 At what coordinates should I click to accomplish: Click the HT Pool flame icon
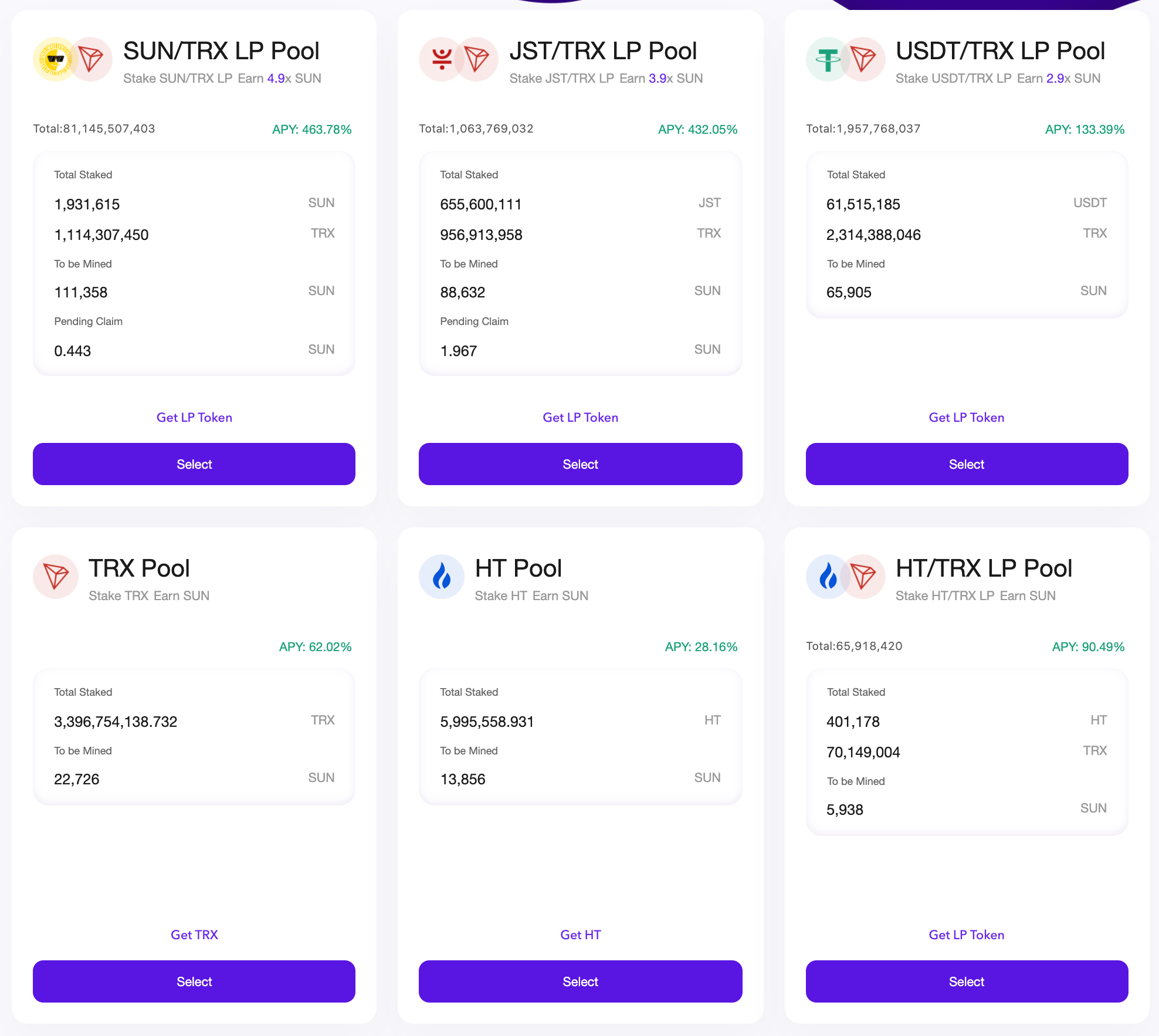pyautogui.click(x=442, y=577)
